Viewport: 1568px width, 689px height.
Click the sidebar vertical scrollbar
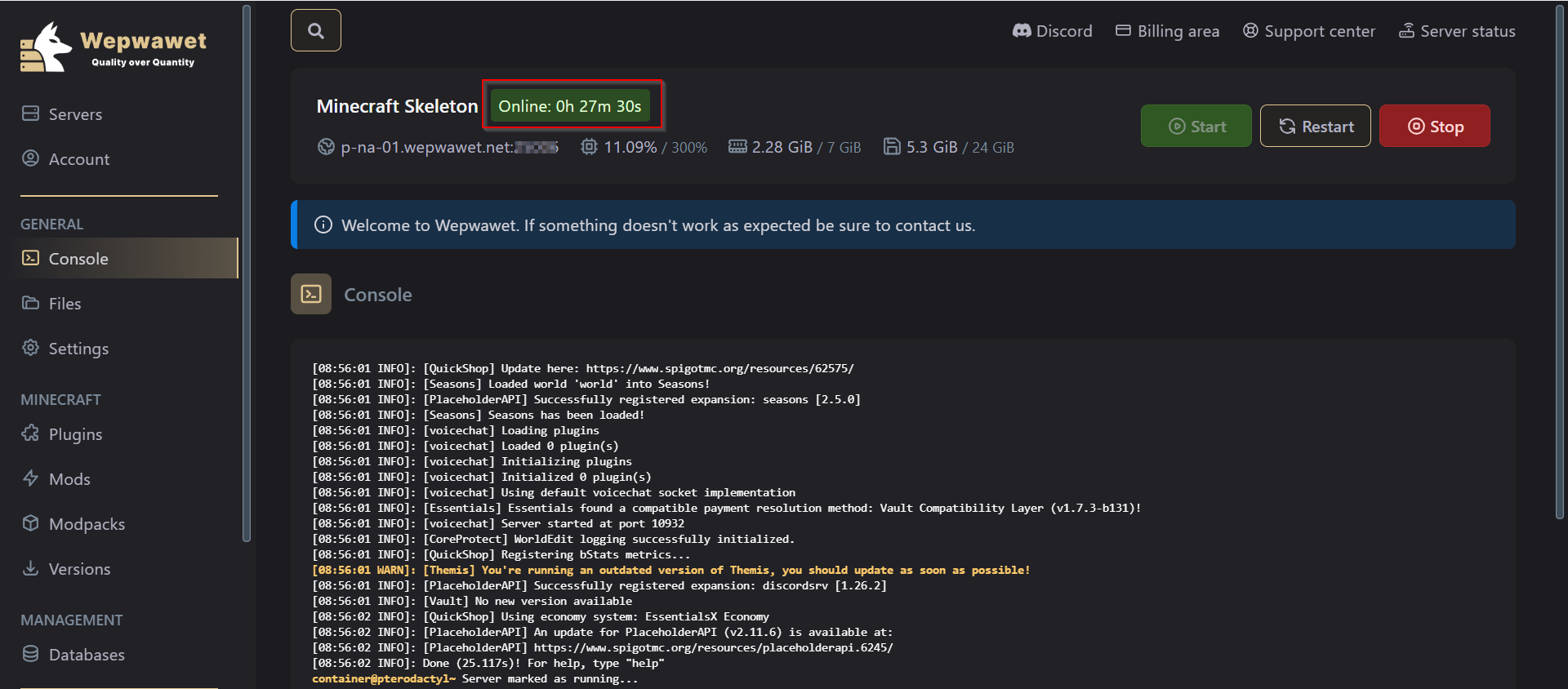247,273
